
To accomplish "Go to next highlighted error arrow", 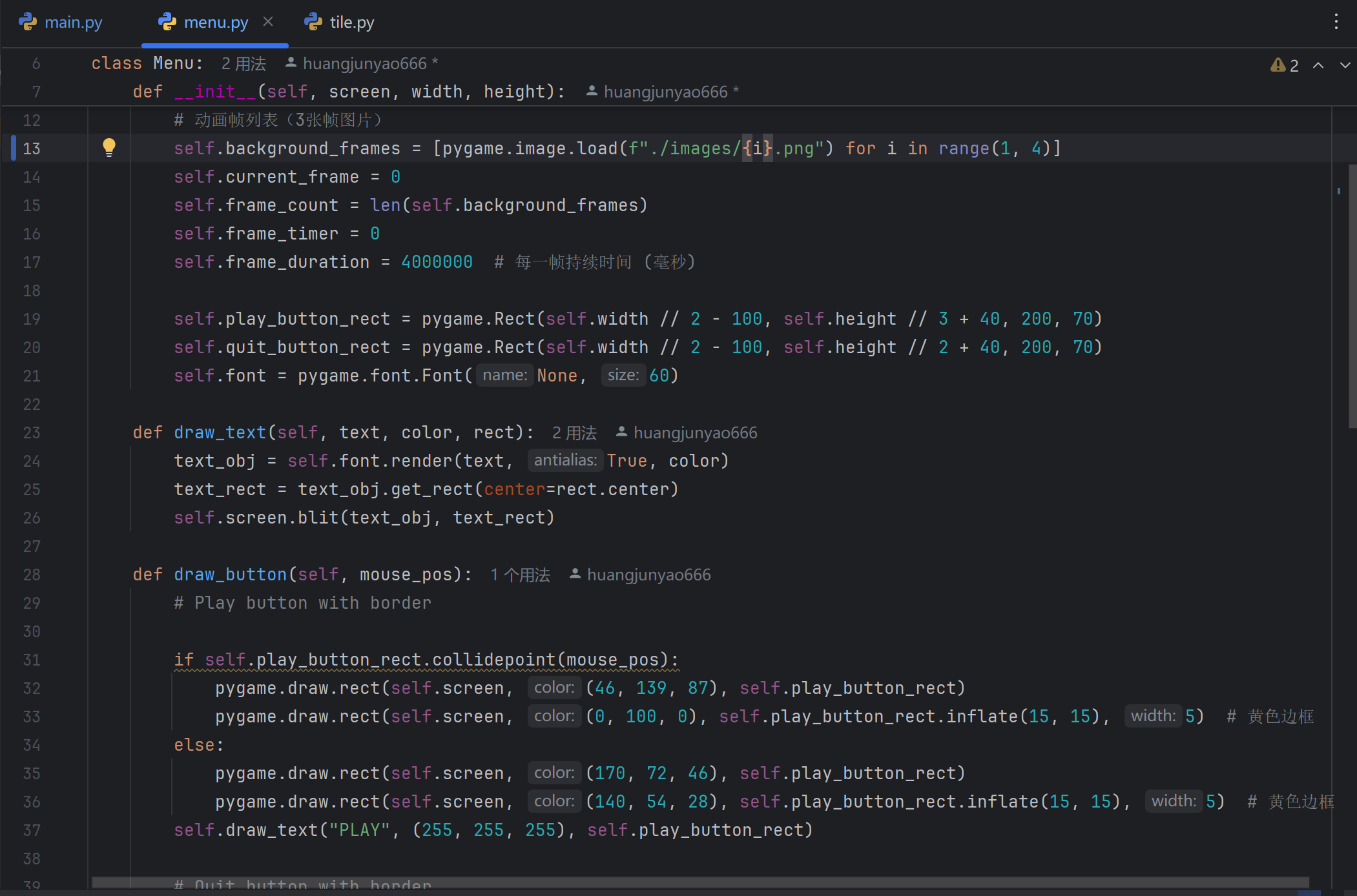I will (1345, 65).
